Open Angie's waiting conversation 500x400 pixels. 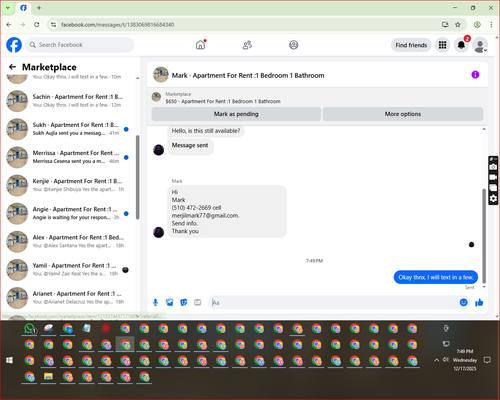68,213
